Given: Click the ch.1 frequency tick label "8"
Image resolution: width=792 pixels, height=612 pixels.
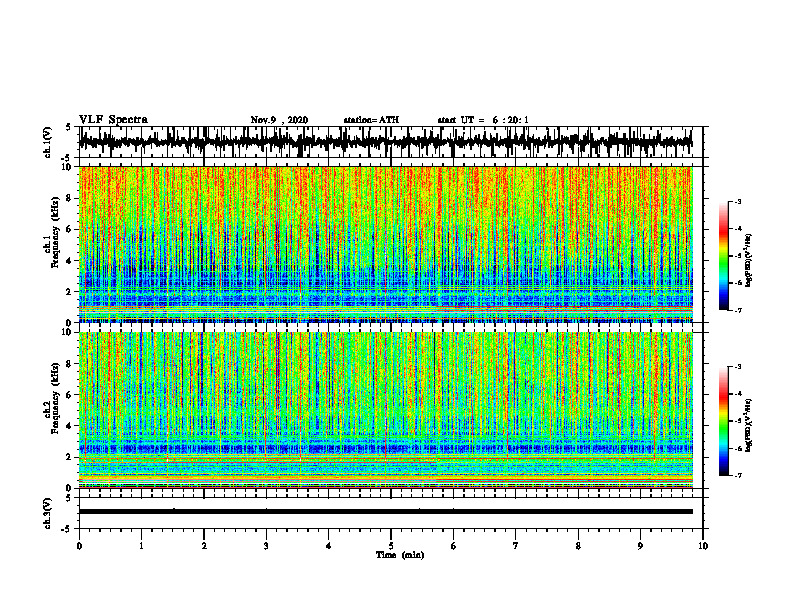Looking at the screenshot, I should (x=70, y=198).
